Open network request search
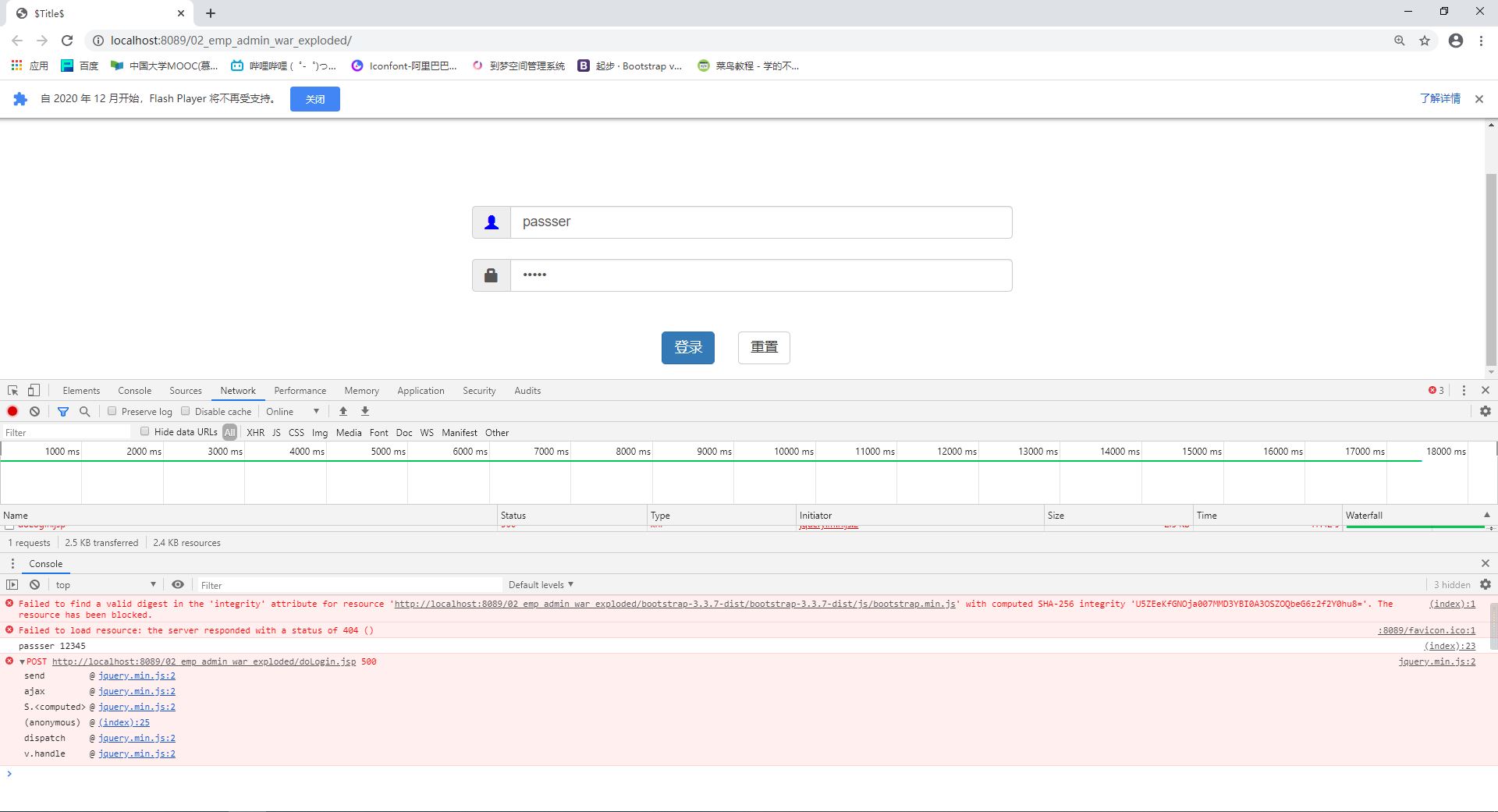 [84, 411]
